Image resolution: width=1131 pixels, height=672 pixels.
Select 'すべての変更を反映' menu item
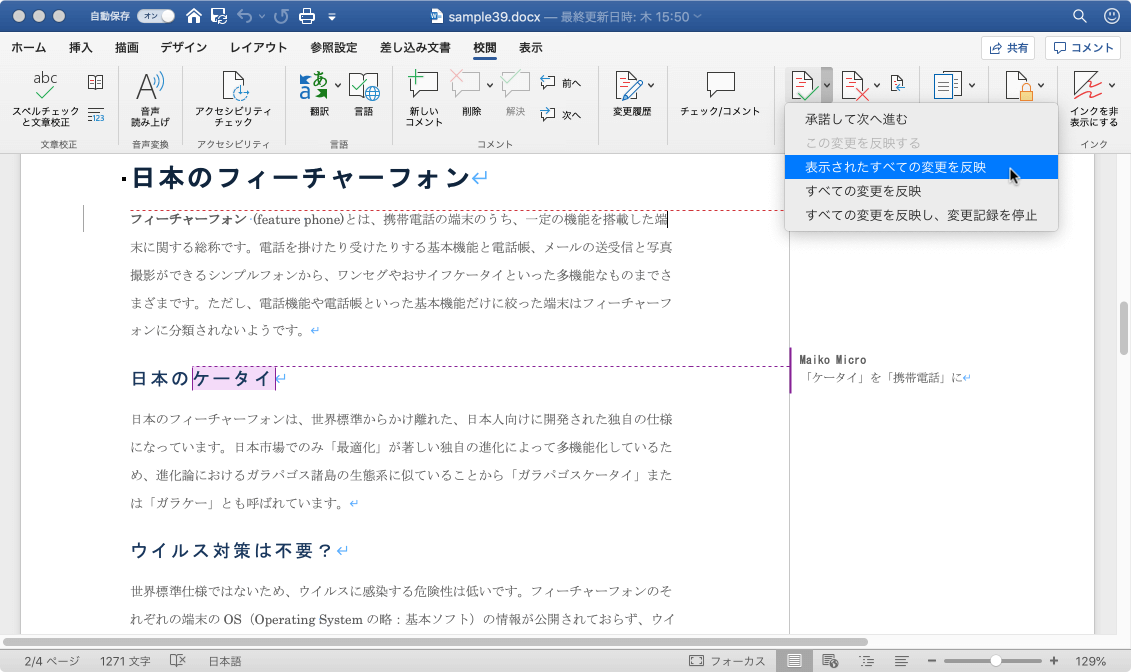click(x=863, y=191)
